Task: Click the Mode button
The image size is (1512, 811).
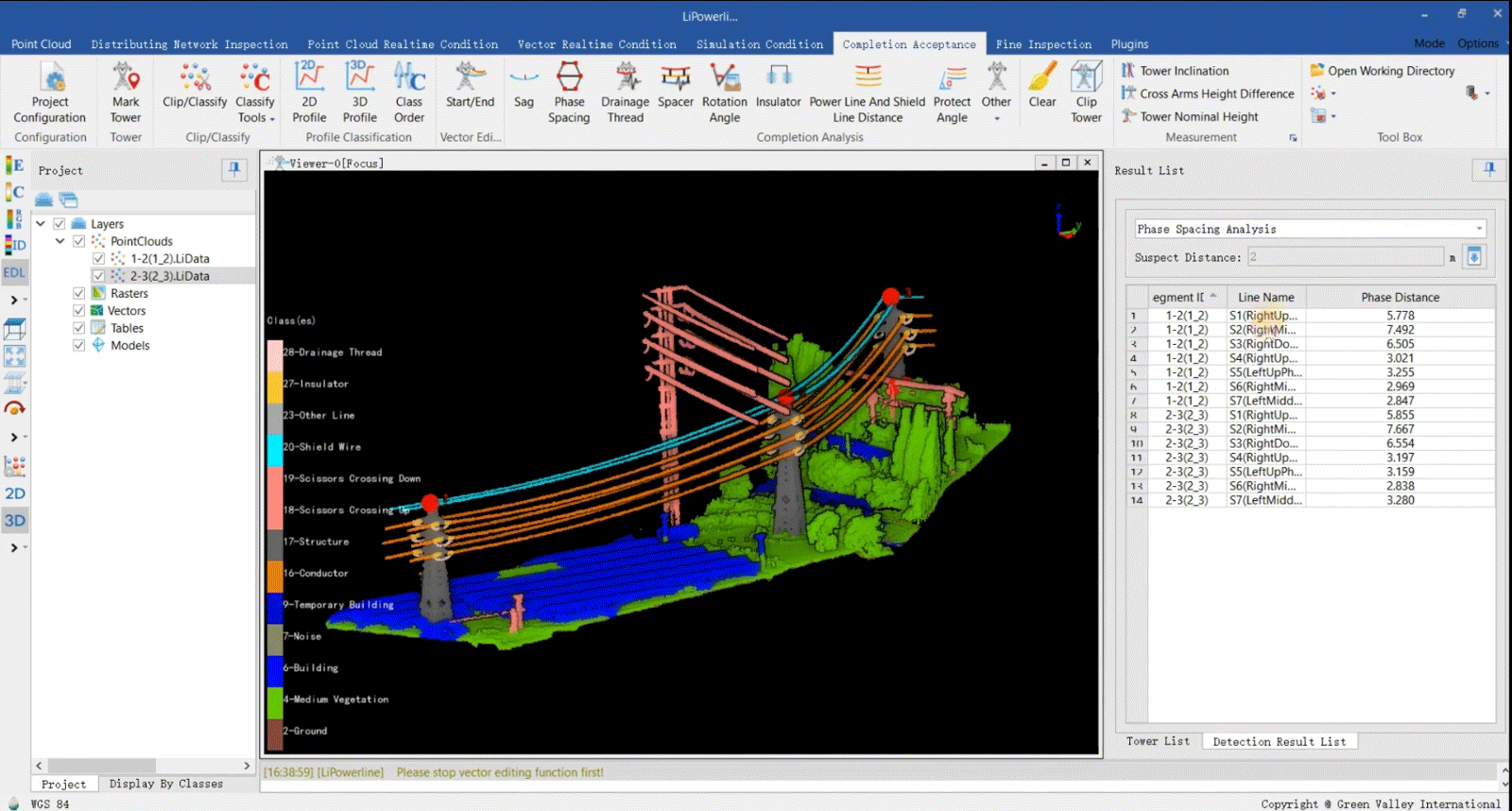Action: (1429, 43)
